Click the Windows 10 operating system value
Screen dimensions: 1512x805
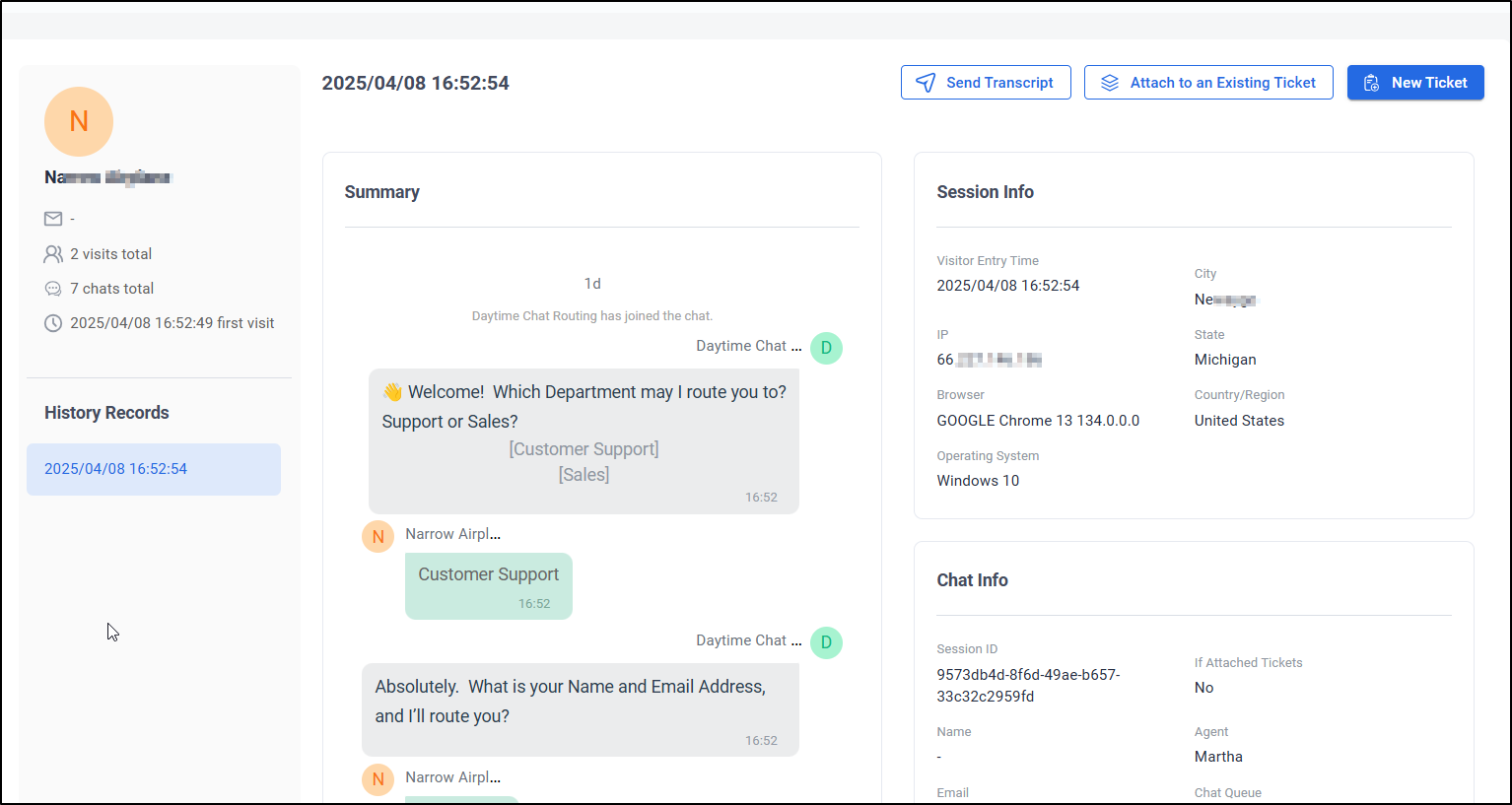978,481
